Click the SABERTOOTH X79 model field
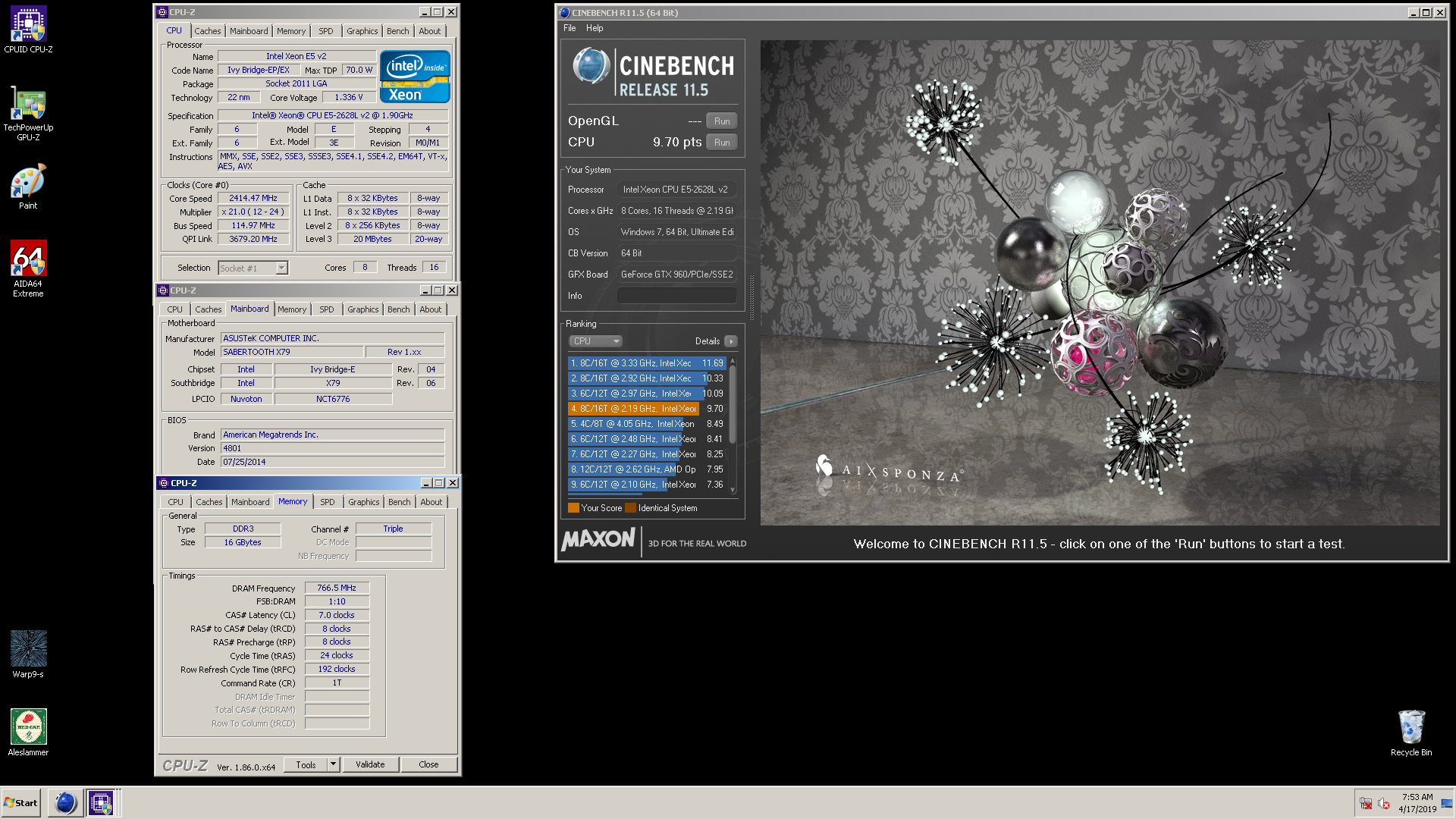This screenshot has width=1456, height=819. pyautogui.click(x=291, y=352)
